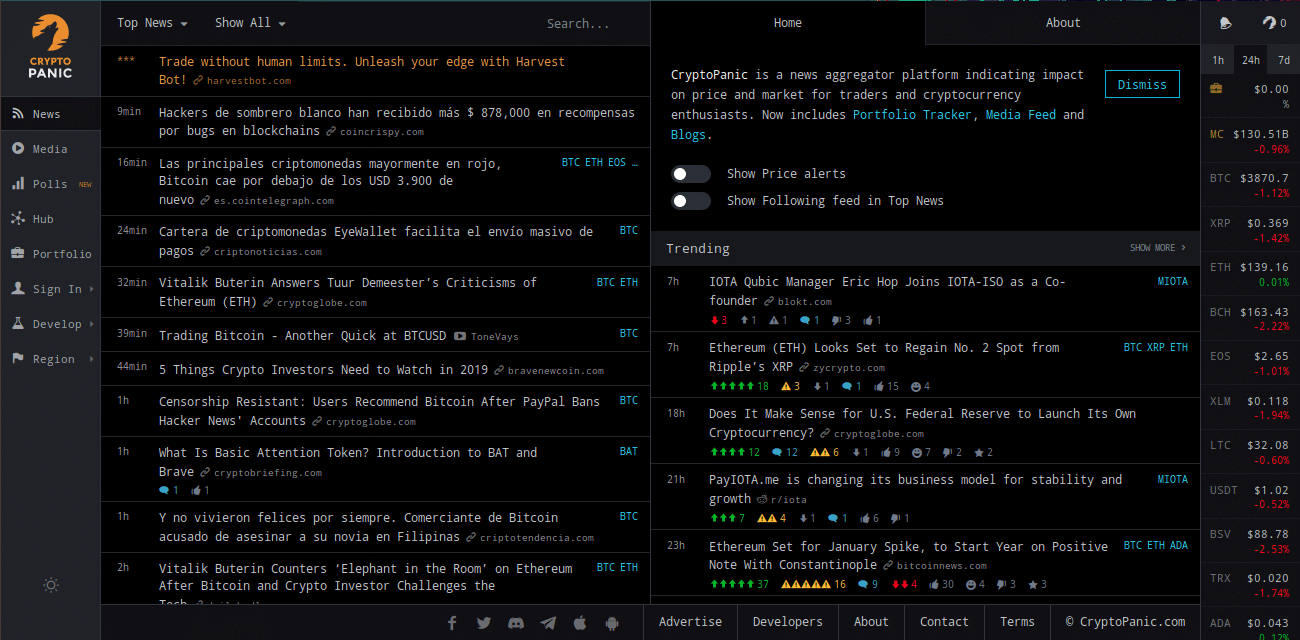Open '5 Things Crypto Investors Need to Watch' article
Image resolution: width=1300 pixels, height=640 pixels.
[x=324, y=370]
